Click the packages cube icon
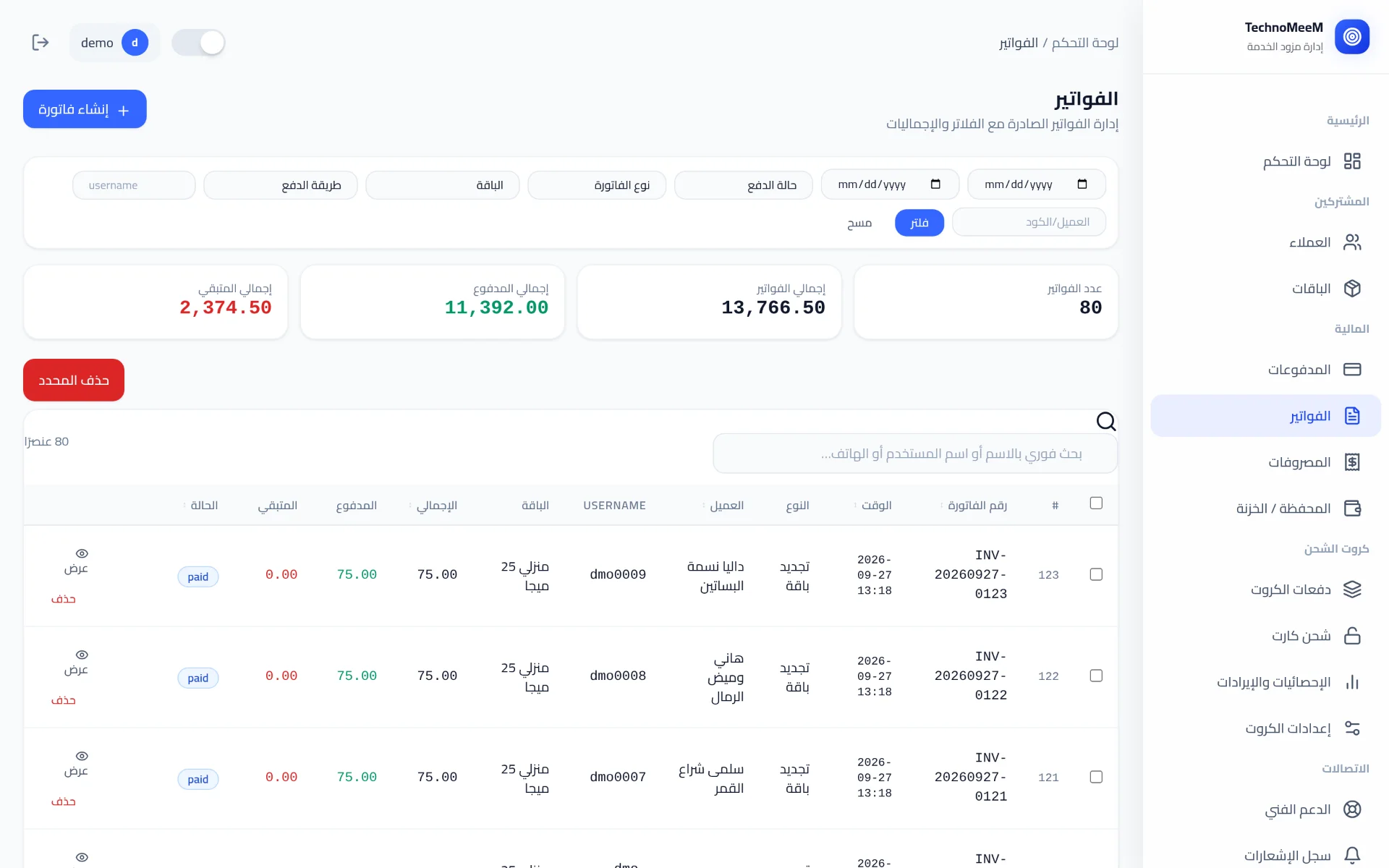 tap(1351, 289)
